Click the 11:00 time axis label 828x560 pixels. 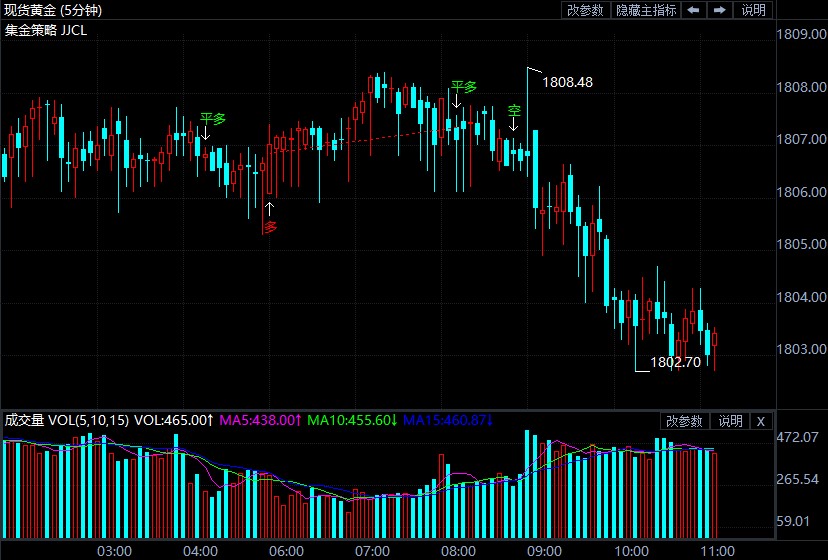pos(717,552)
